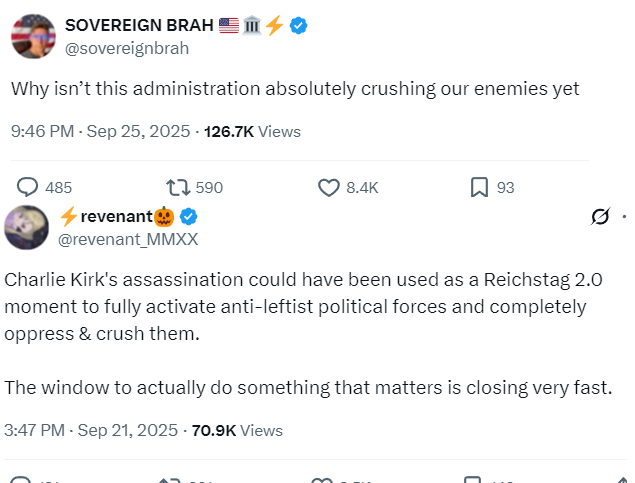Click the 3:47 PM Sep 21, 2025 timestamp
Viewport: 635px width, 483px height.
tap(92, 430)
